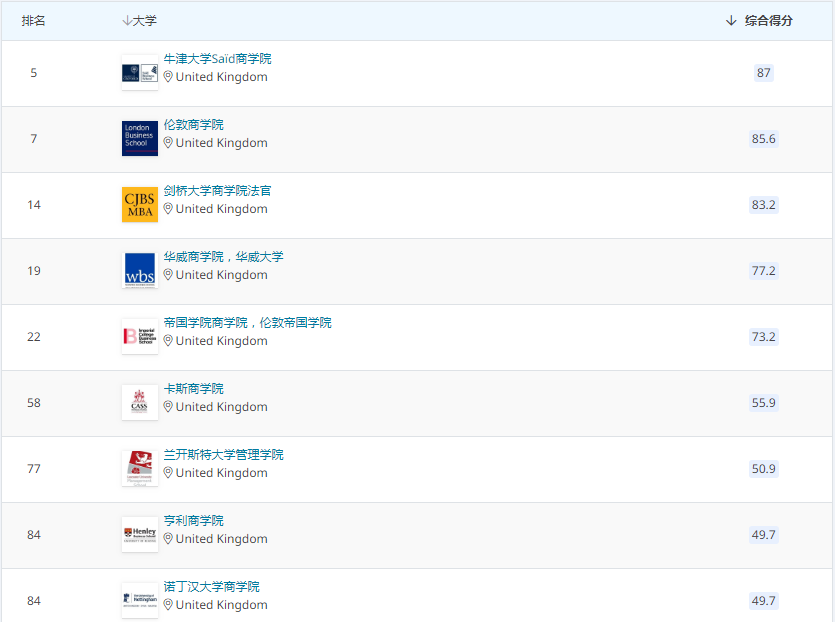The width and height of the screenshot is (835, 622).
Task: Open 伦敦商学院 link
Action: click(193, 125)
